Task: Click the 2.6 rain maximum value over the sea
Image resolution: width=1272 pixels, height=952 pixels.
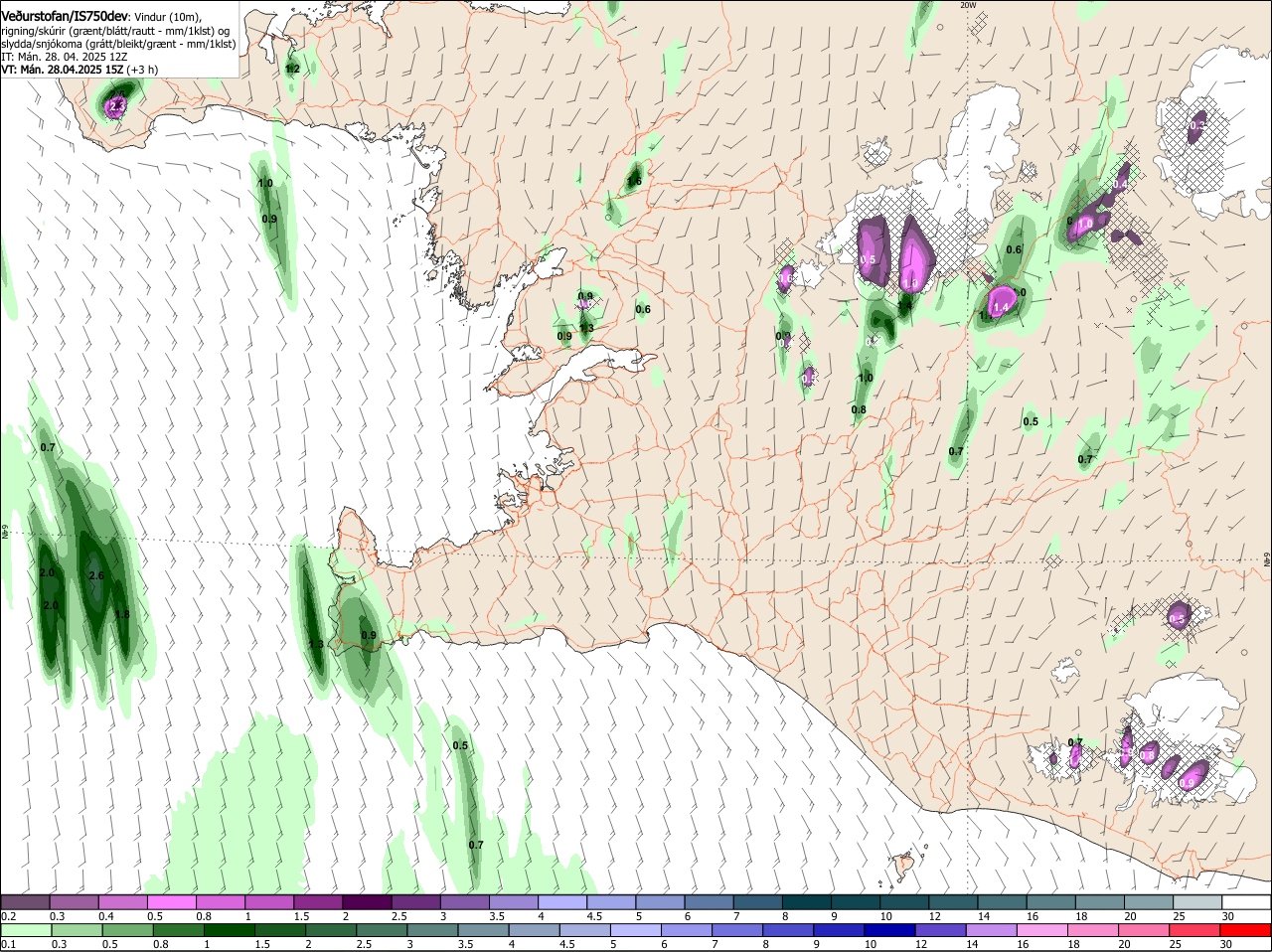Action: (96, 575)
